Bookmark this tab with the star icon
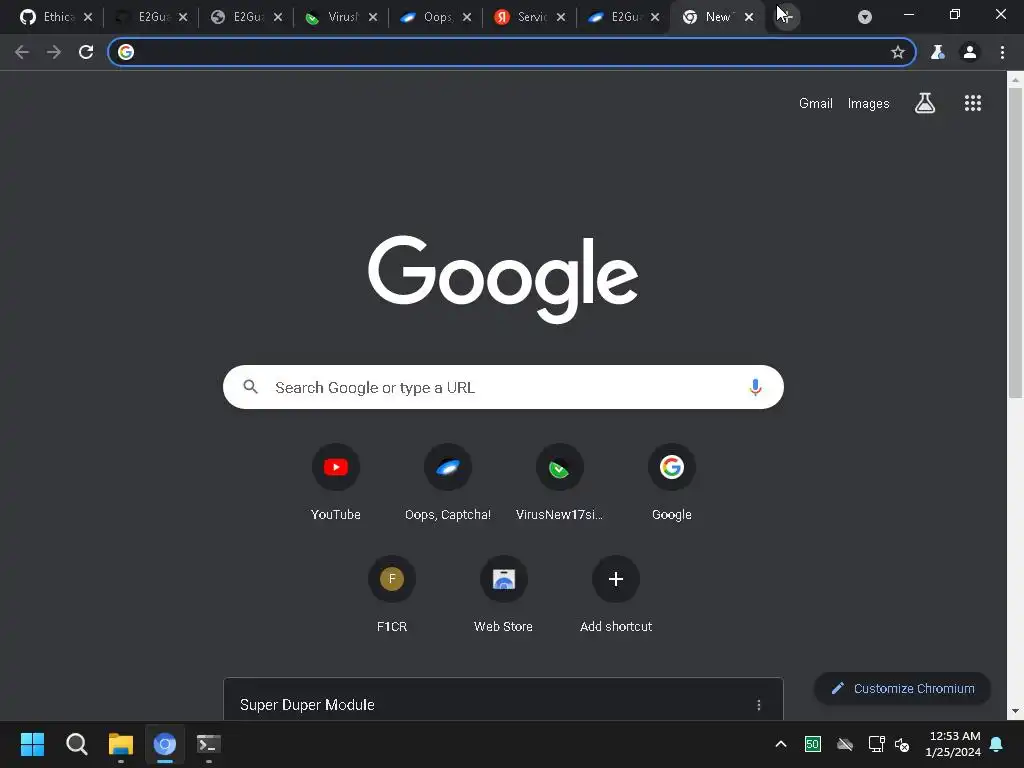Image resolution: width=1024 pixels, height=768 pixels. coord(898,52)
